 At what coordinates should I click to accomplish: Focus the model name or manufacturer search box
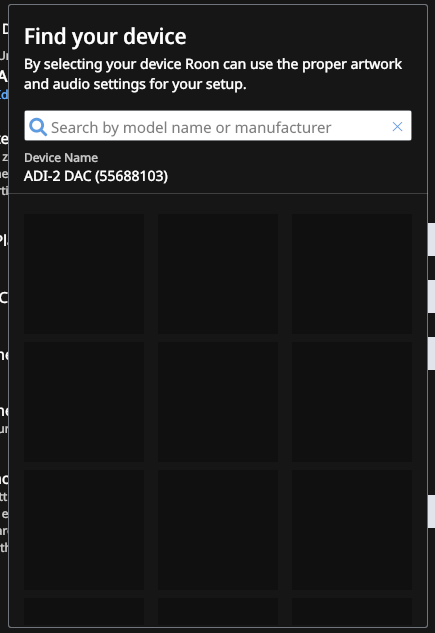pos(218,126)
